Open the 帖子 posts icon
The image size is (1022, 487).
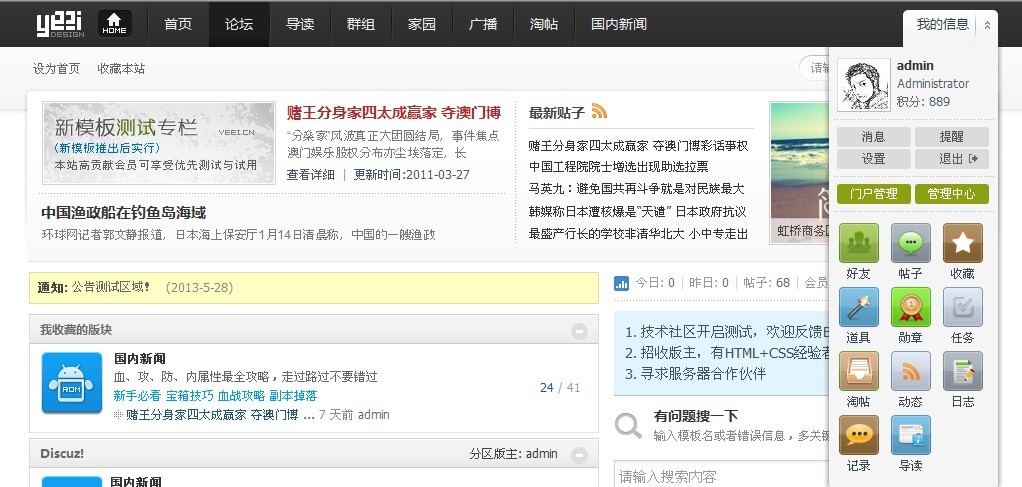[x=911, y=243]
